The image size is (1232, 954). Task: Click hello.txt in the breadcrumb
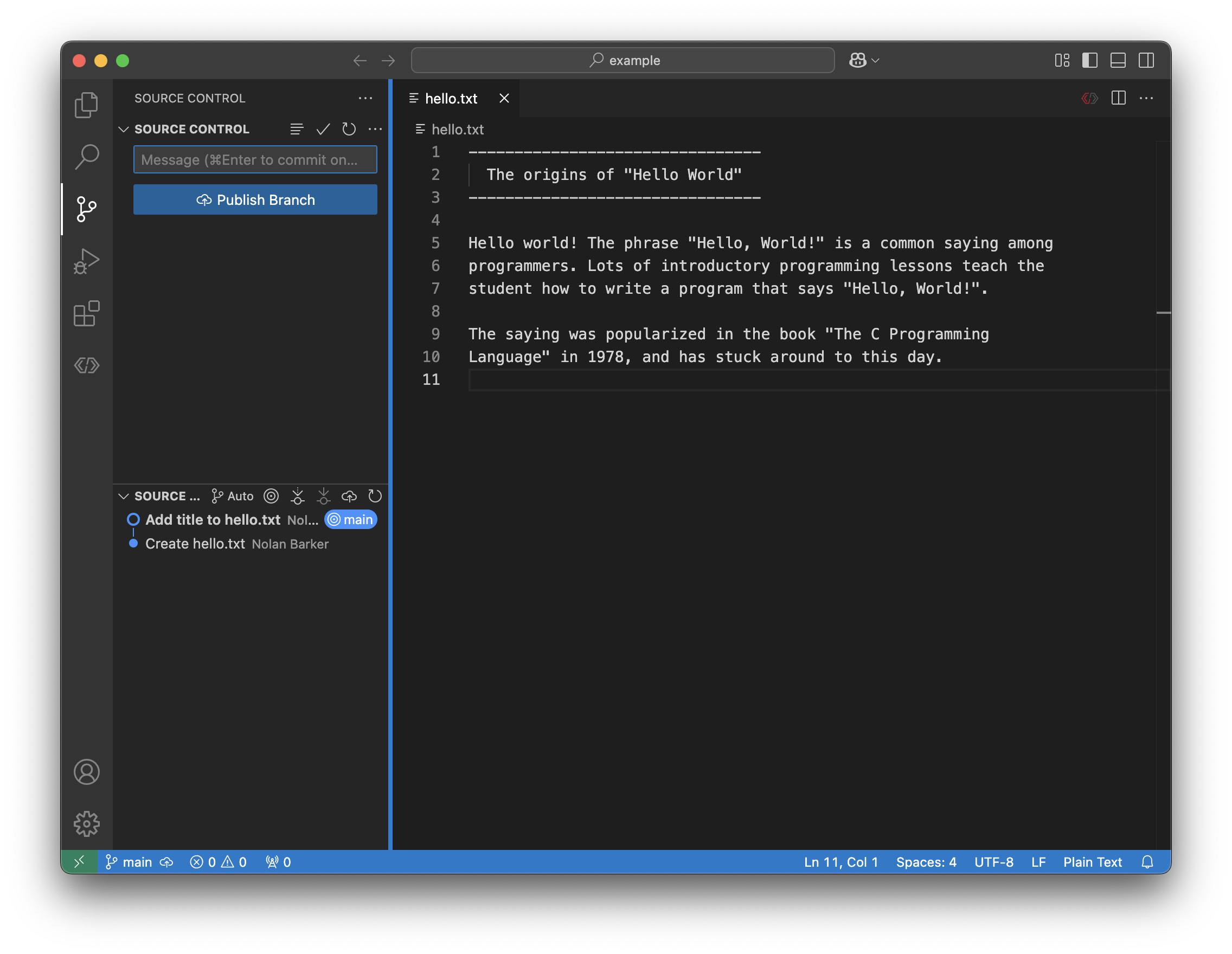coord(458,130)
